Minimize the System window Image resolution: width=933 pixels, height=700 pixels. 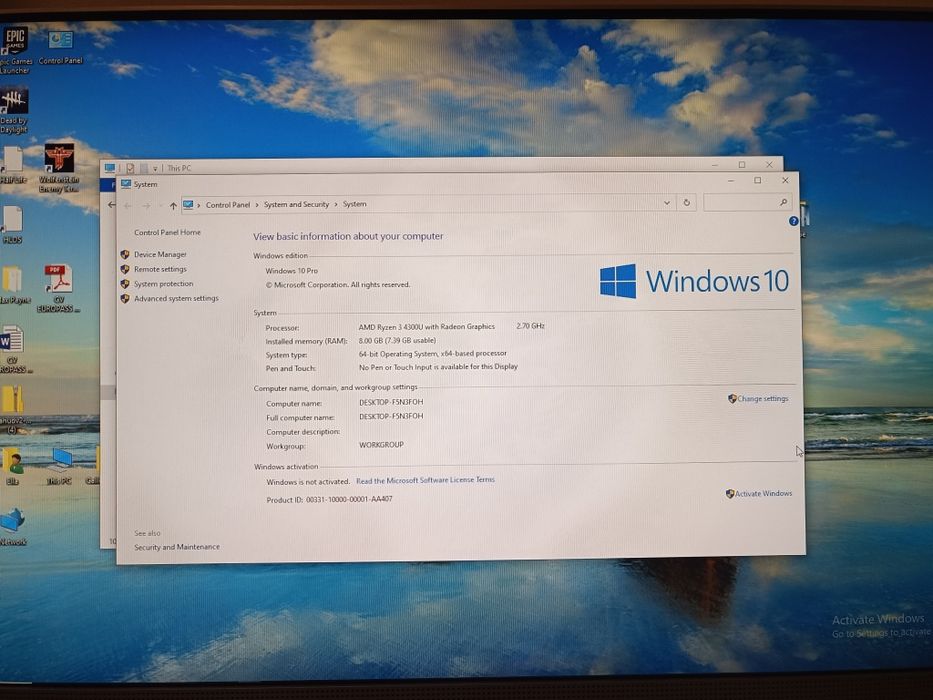731,180
